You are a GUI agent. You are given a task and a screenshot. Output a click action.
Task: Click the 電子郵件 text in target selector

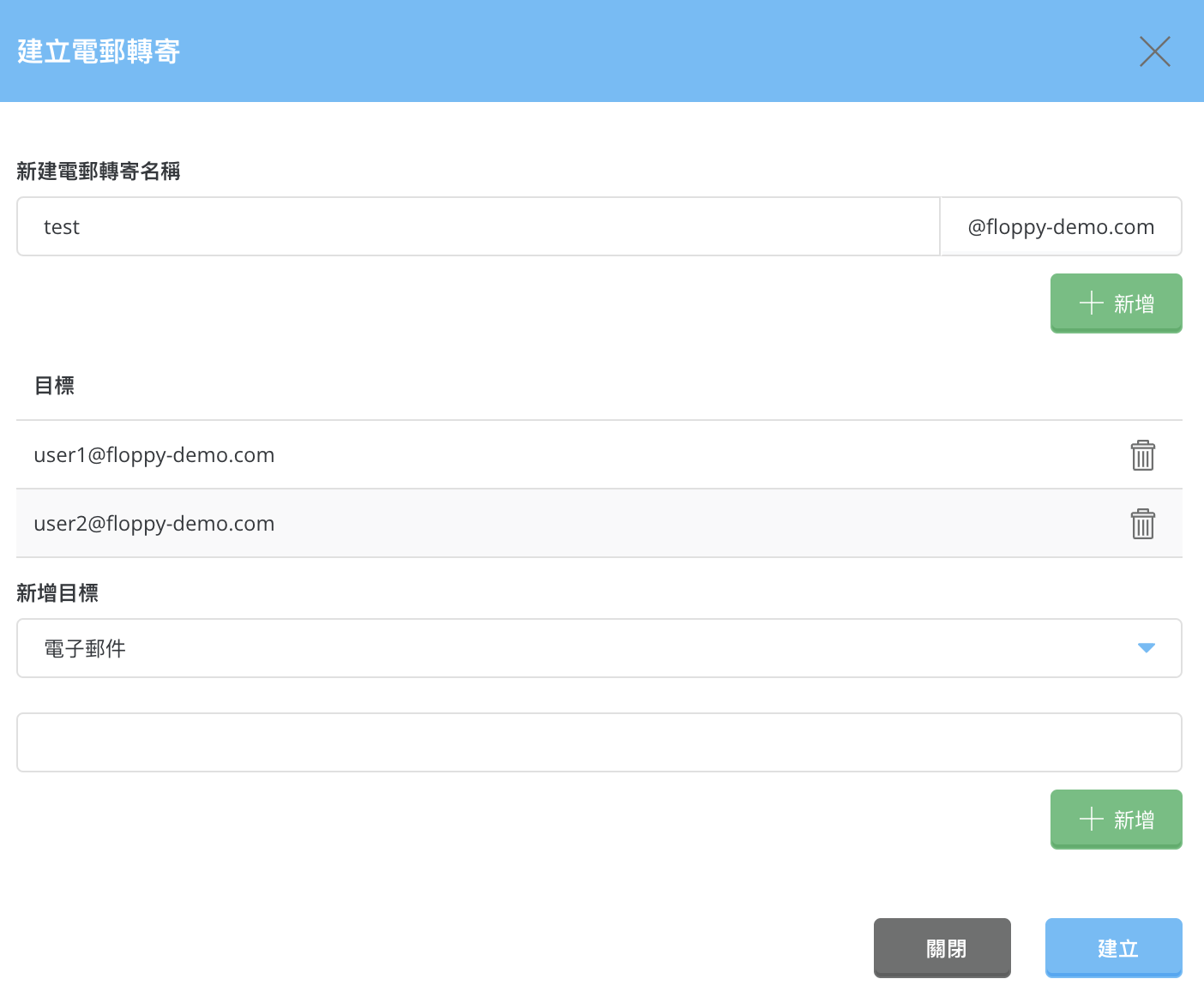(85, 649)
